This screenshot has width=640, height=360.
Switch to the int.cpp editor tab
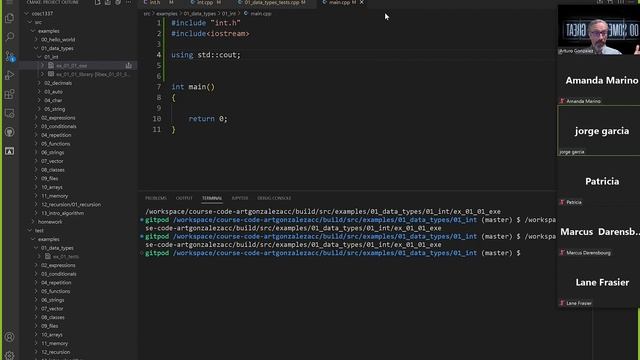(205, 2)
